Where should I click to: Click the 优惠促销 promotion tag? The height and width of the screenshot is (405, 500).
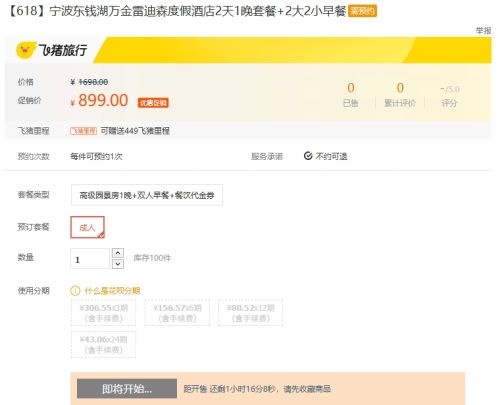pos(153,103)
